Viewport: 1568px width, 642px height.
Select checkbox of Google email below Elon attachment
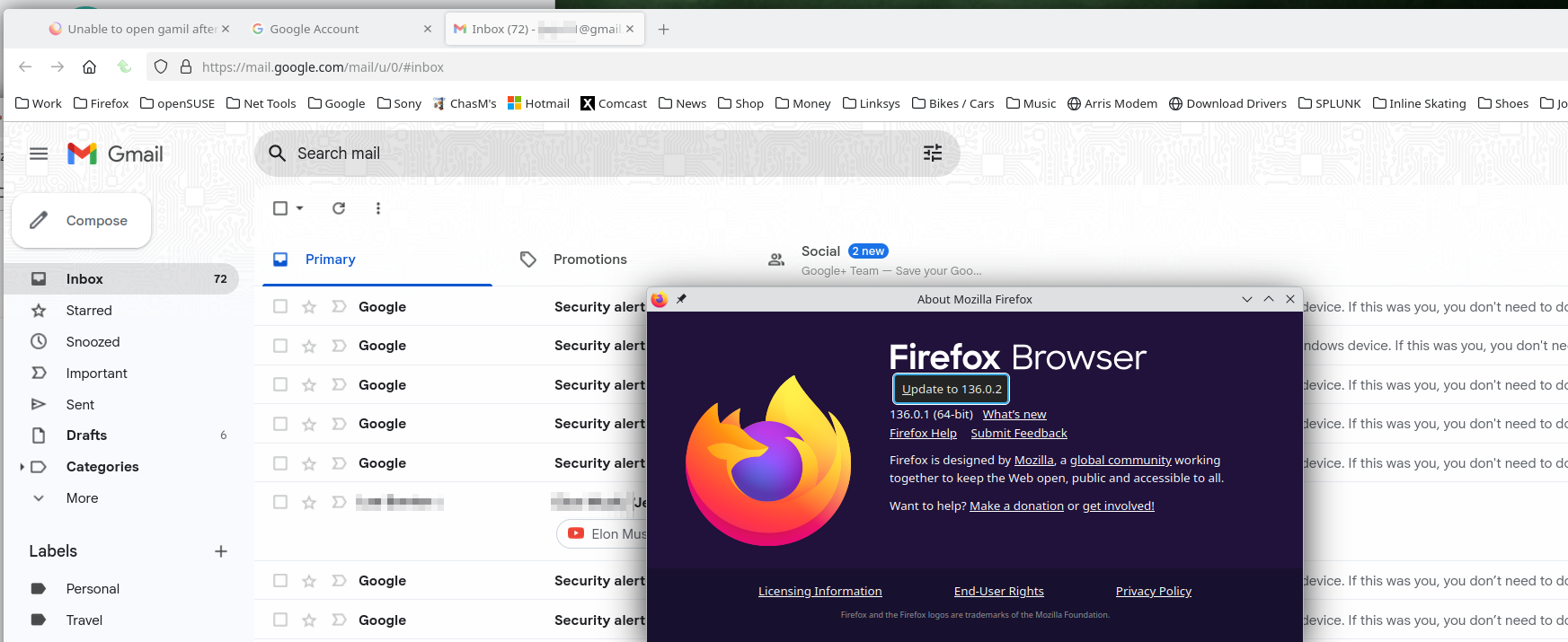tap(280, 581)
